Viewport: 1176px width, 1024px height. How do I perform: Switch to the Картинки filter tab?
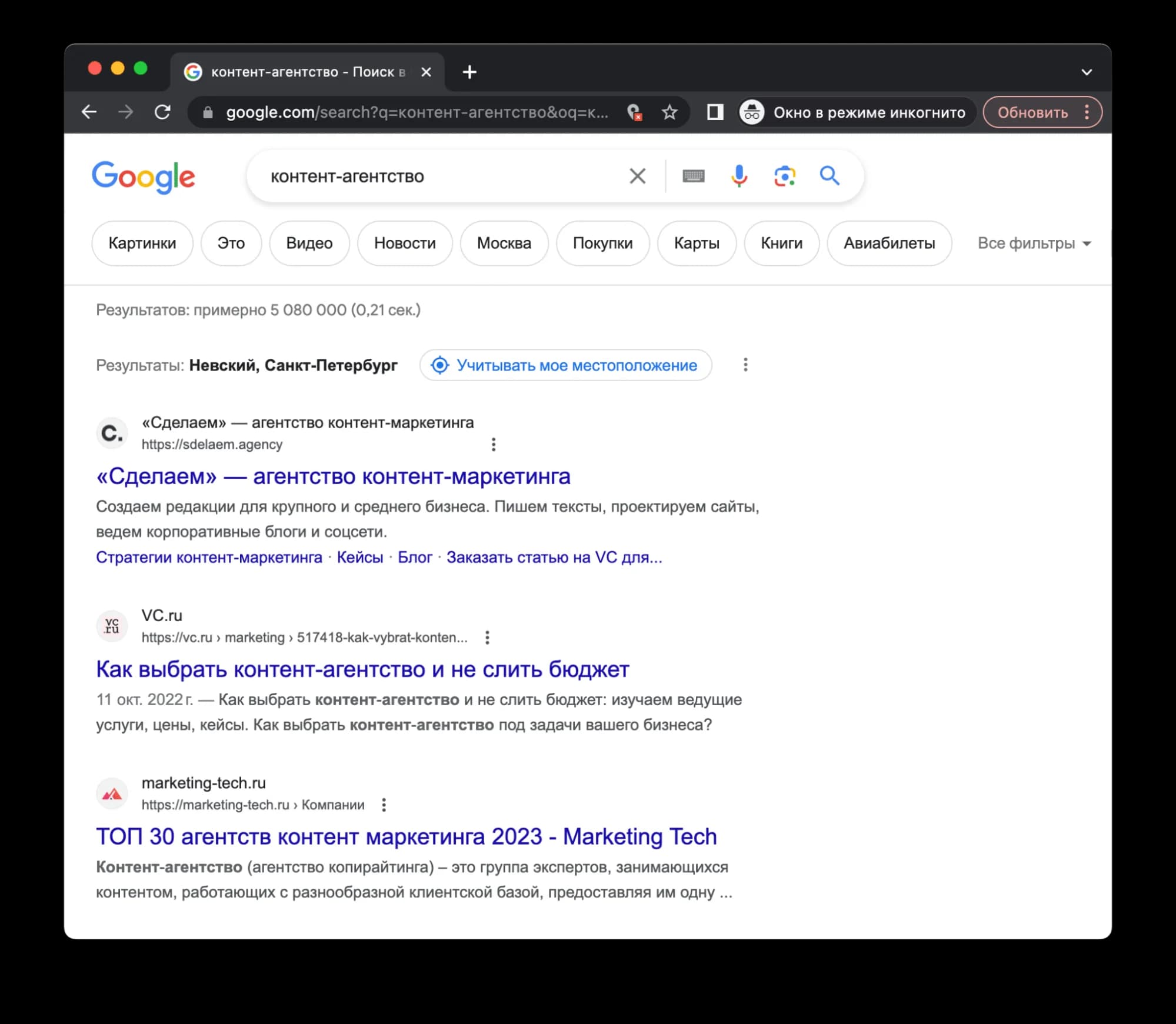click(142, 243)
